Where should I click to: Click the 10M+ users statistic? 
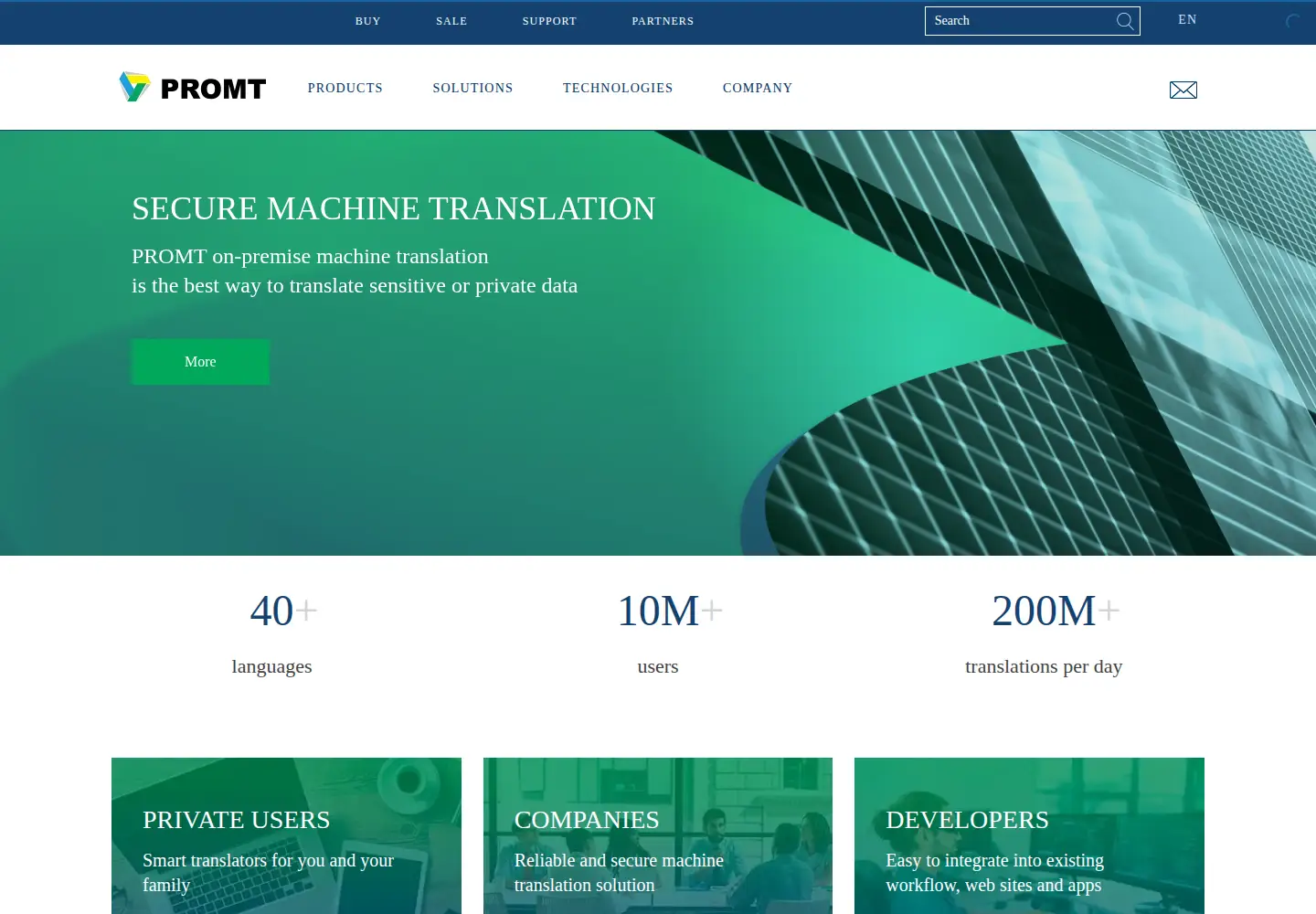click(670, 633)
